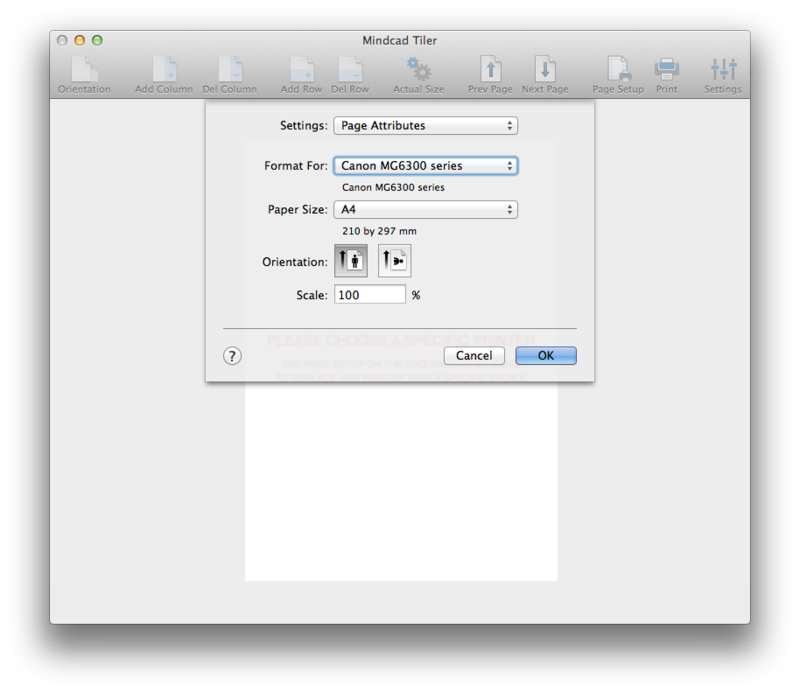Image resolution: width=800 pixels, height=693 pixels.
Task: Click 'Canon MG6300 series' caption below dropdown
Action: [393, 187]
